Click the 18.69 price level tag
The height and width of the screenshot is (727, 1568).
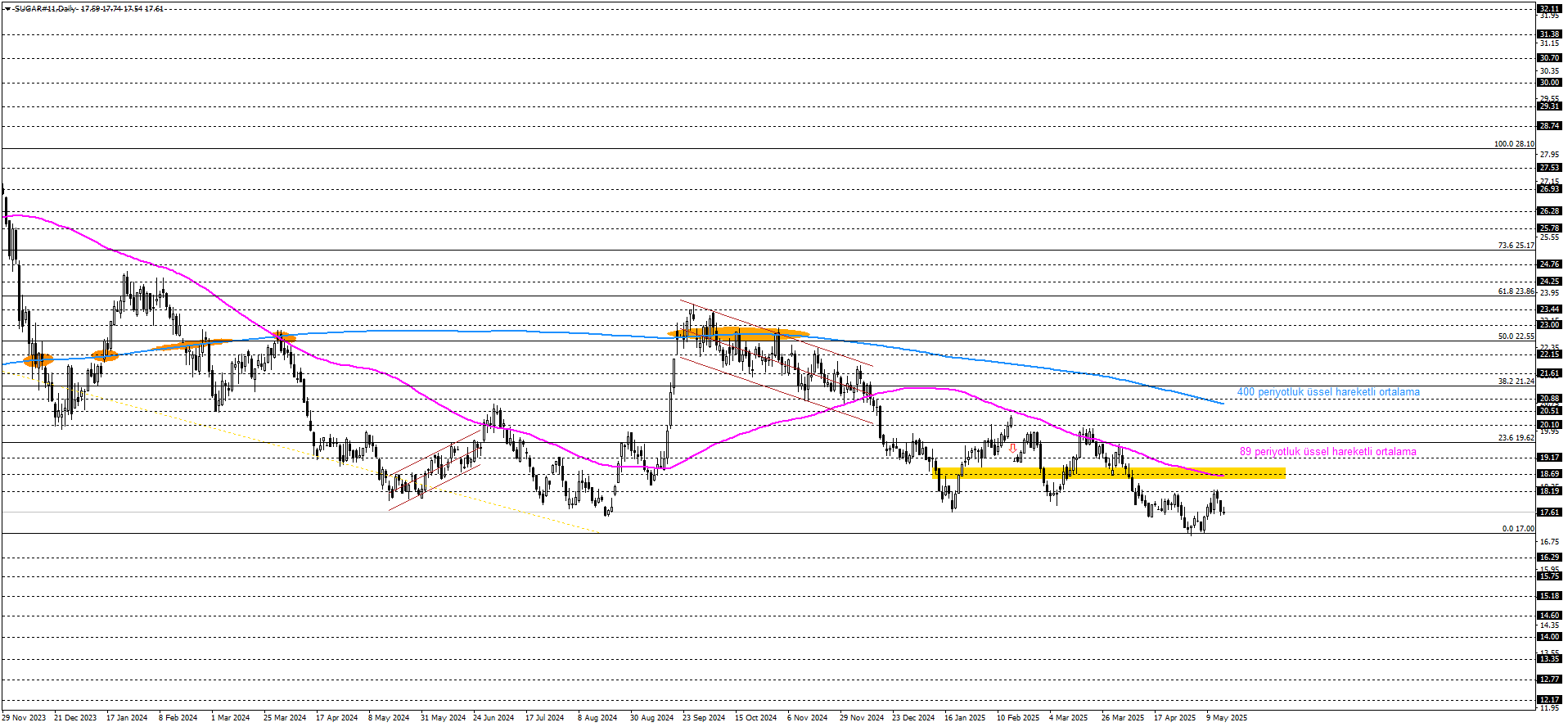point(1549,474)
